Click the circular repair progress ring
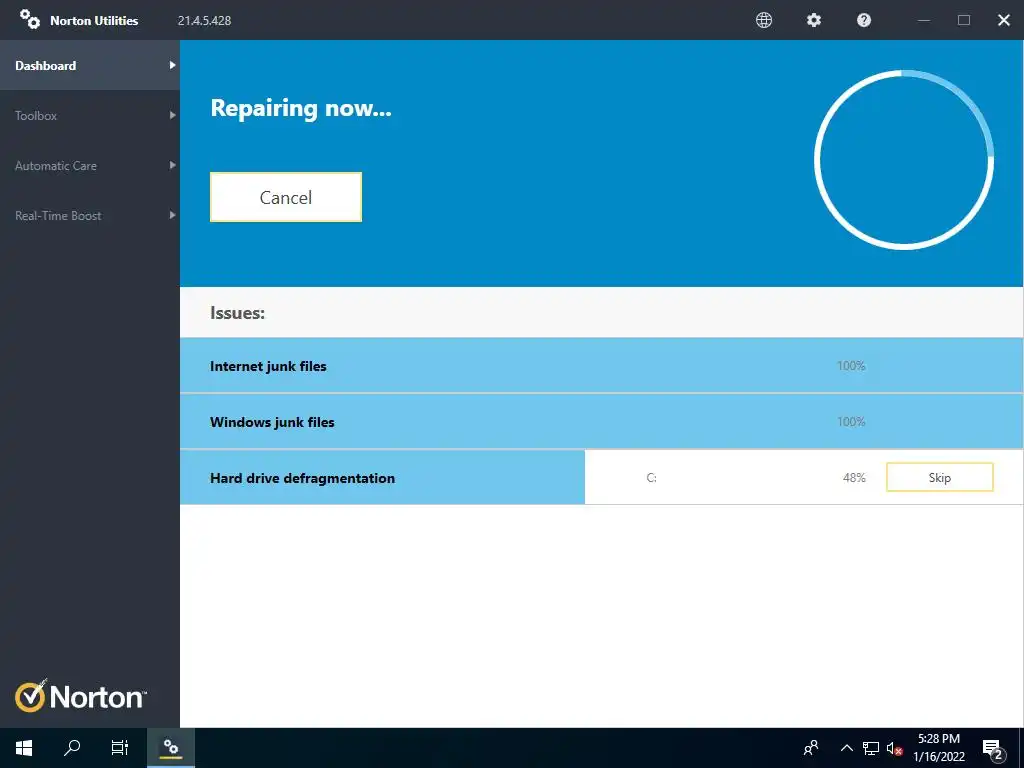 [x=904, y=160]
